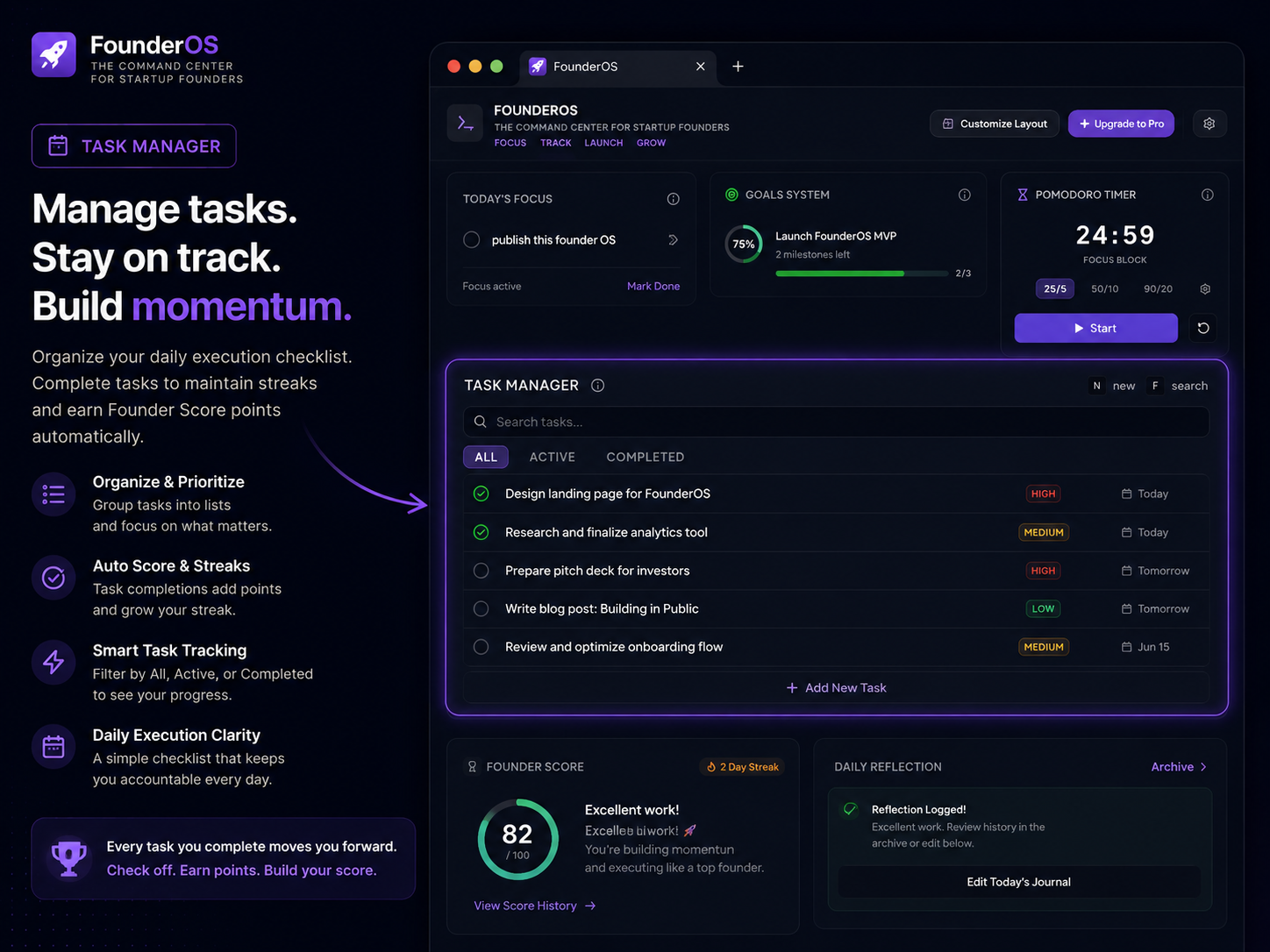Click the FounderOS rocket logo icon
The image size is (1270, 952).
(54, 54)
